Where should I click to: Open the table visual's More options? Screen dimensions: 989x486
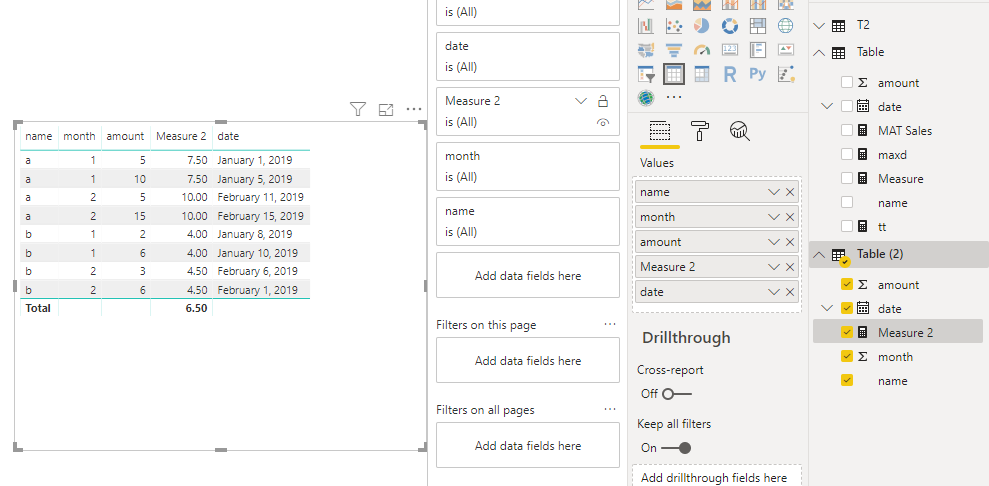tap(414, 110)
